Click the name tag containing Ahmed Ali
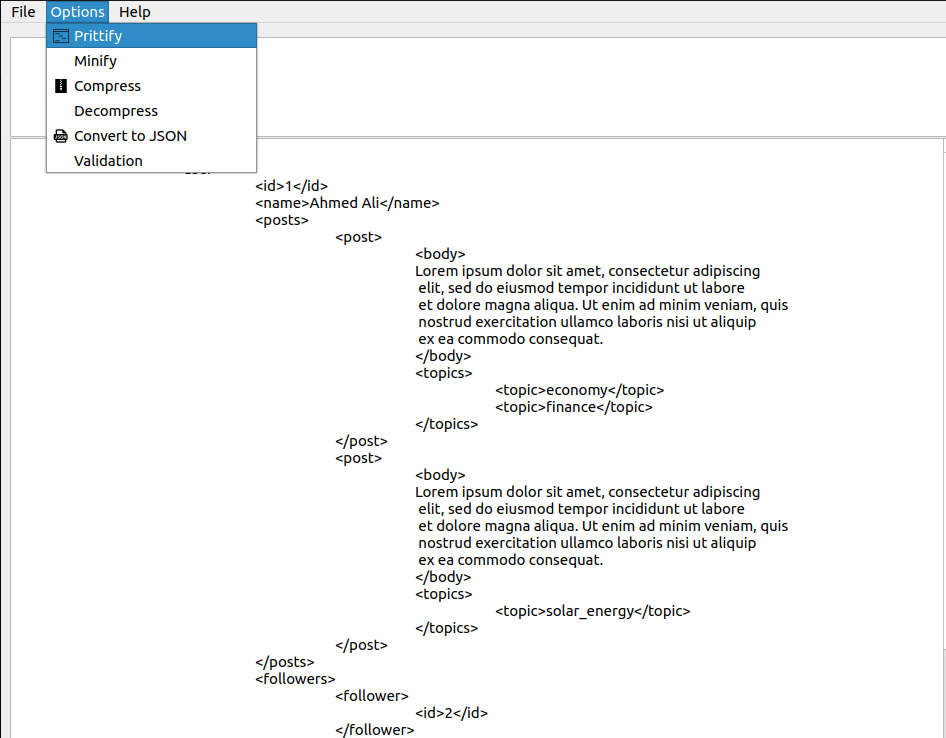The height and width of the screenshot is (738, 946). (347, 202)
